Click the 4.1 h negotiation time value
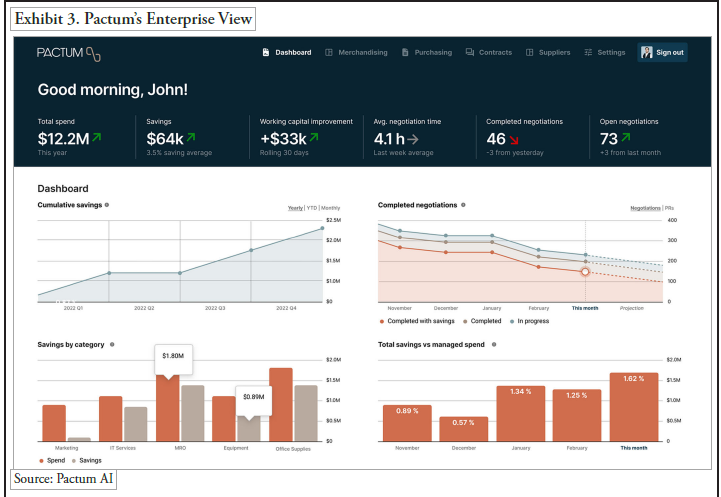 click(389, 138)
